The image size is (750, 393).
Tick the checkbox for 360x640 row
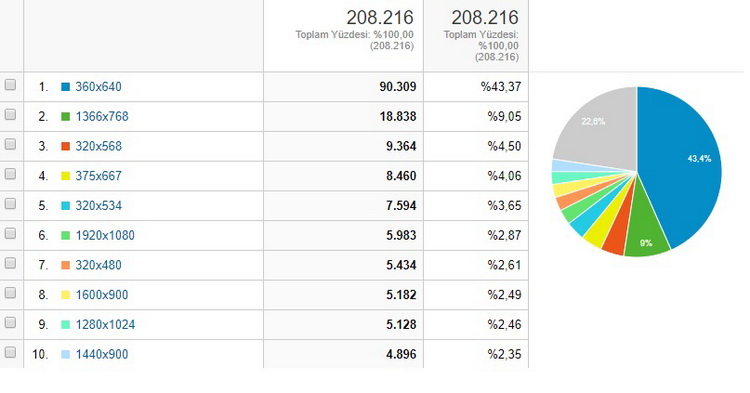click(x=10, y=85)
